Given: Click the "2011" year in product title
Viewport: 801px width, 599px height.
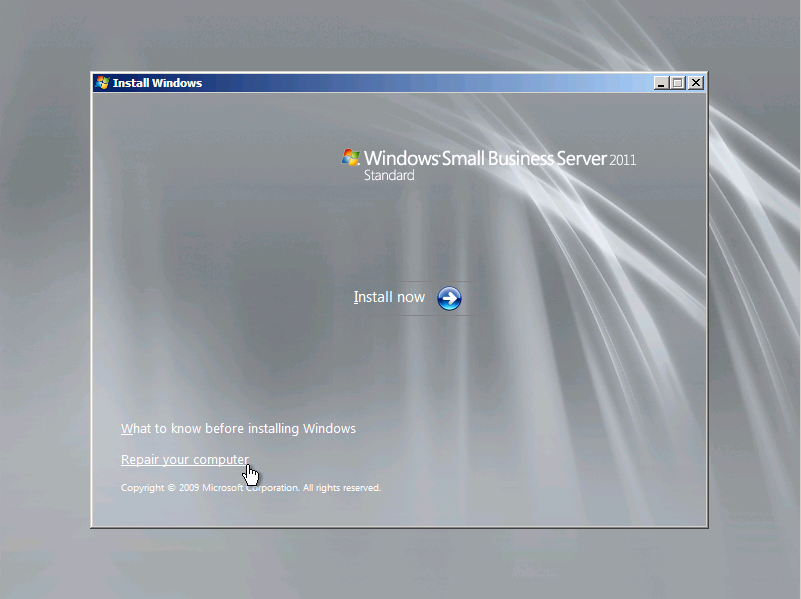Looking at the screenshot, I should [x=622, y=160].
